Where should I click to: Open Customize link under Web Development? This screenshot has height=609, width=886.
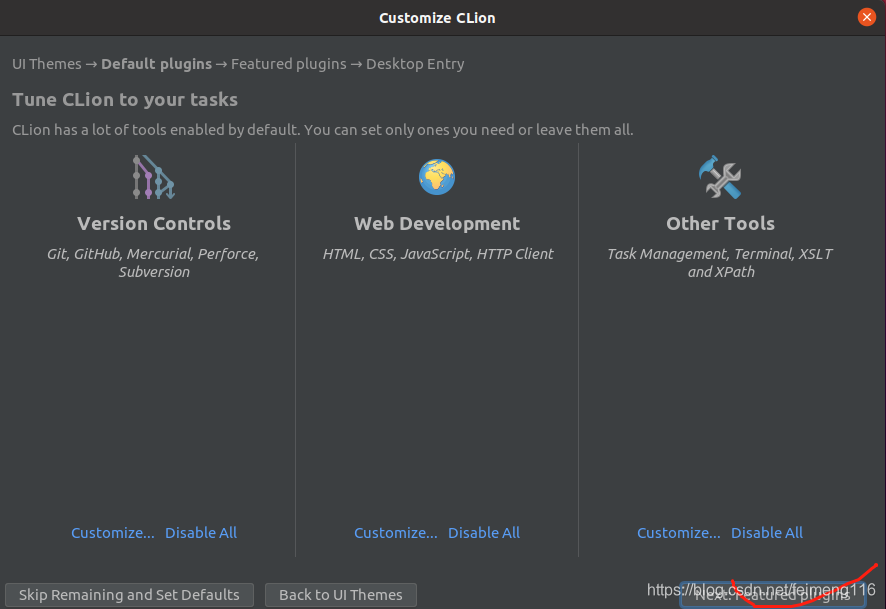point(396,533)
